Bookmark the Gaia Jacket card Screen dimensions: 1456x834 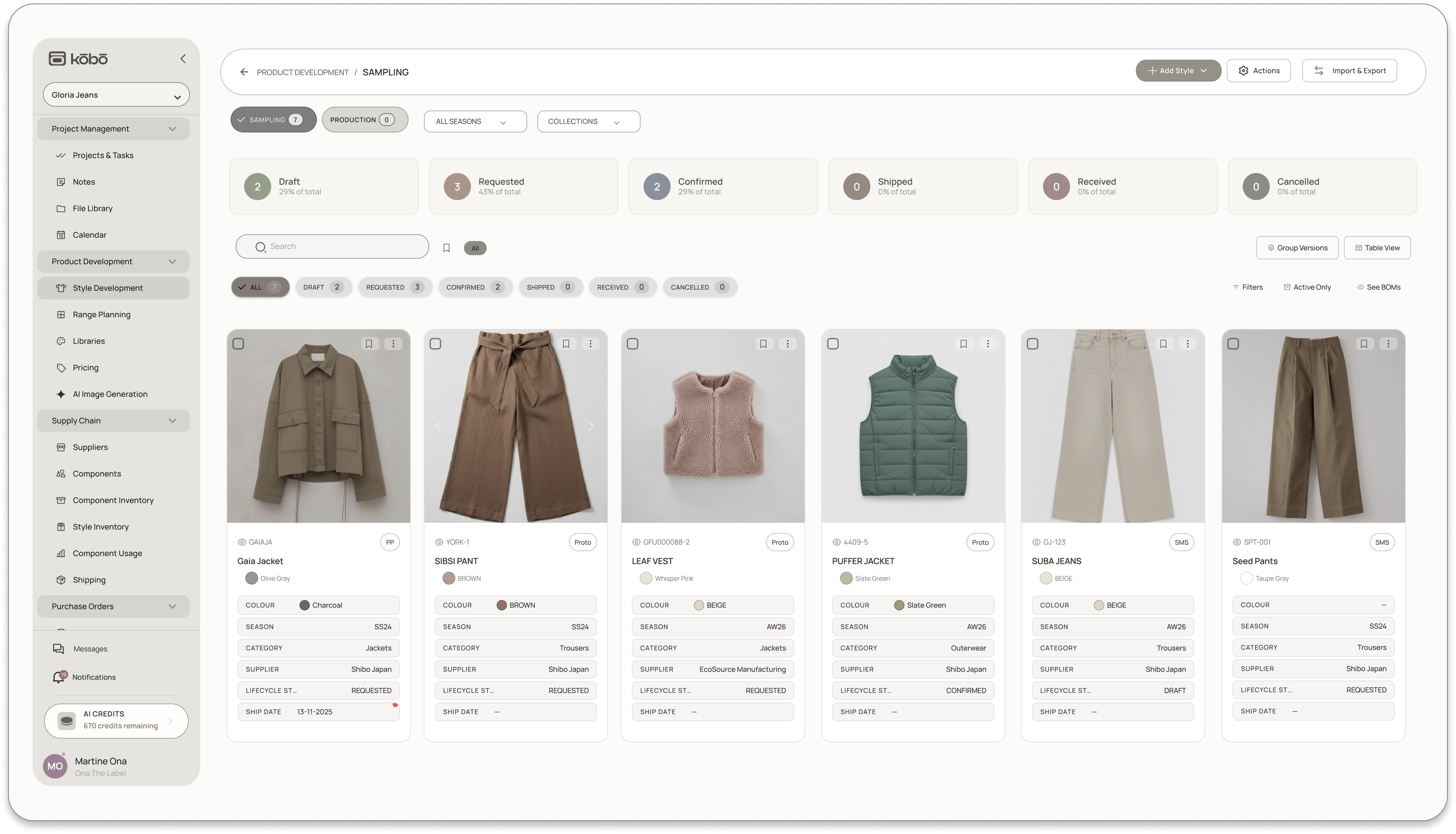pos(369,344)
